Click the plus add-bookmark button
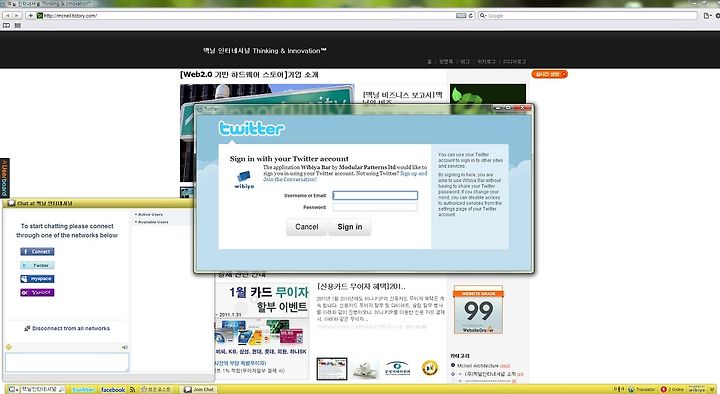The image size is (720, 394). pos(30,15)
